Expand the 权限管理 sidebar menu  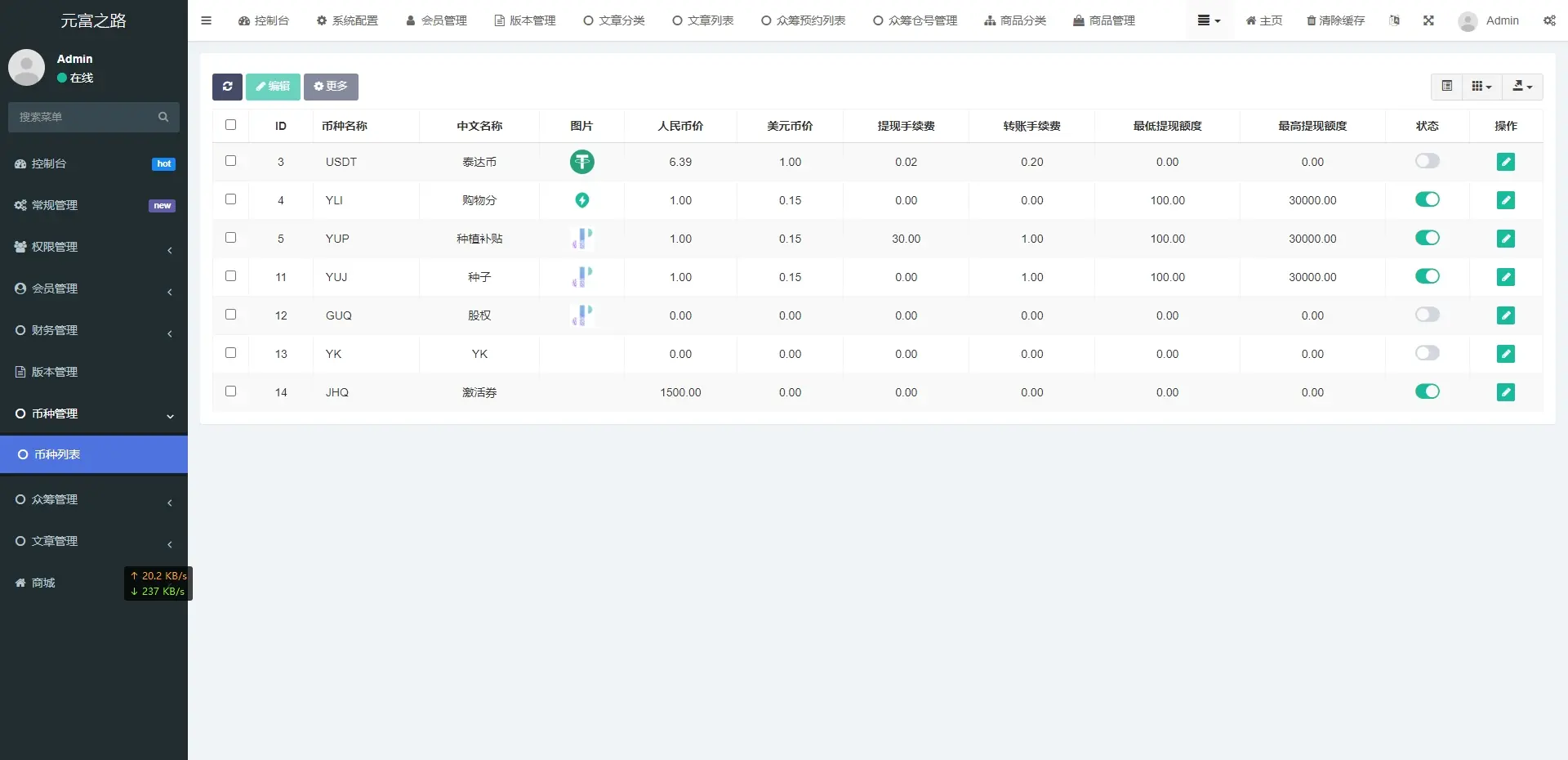coord(94,247)
